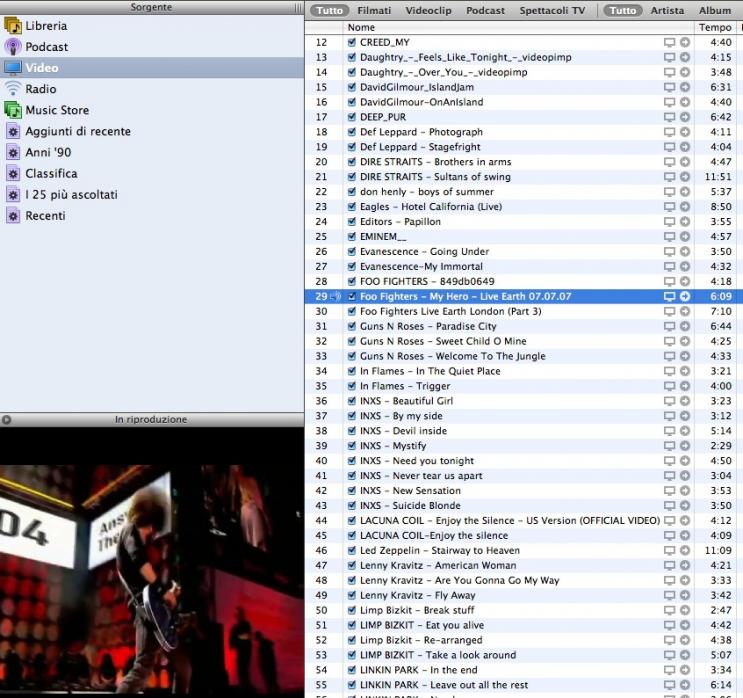The image size is (743, 698).
Task: Click the arrow icon next to Foo Fighters - My Hero
Action: pos(685,296)
